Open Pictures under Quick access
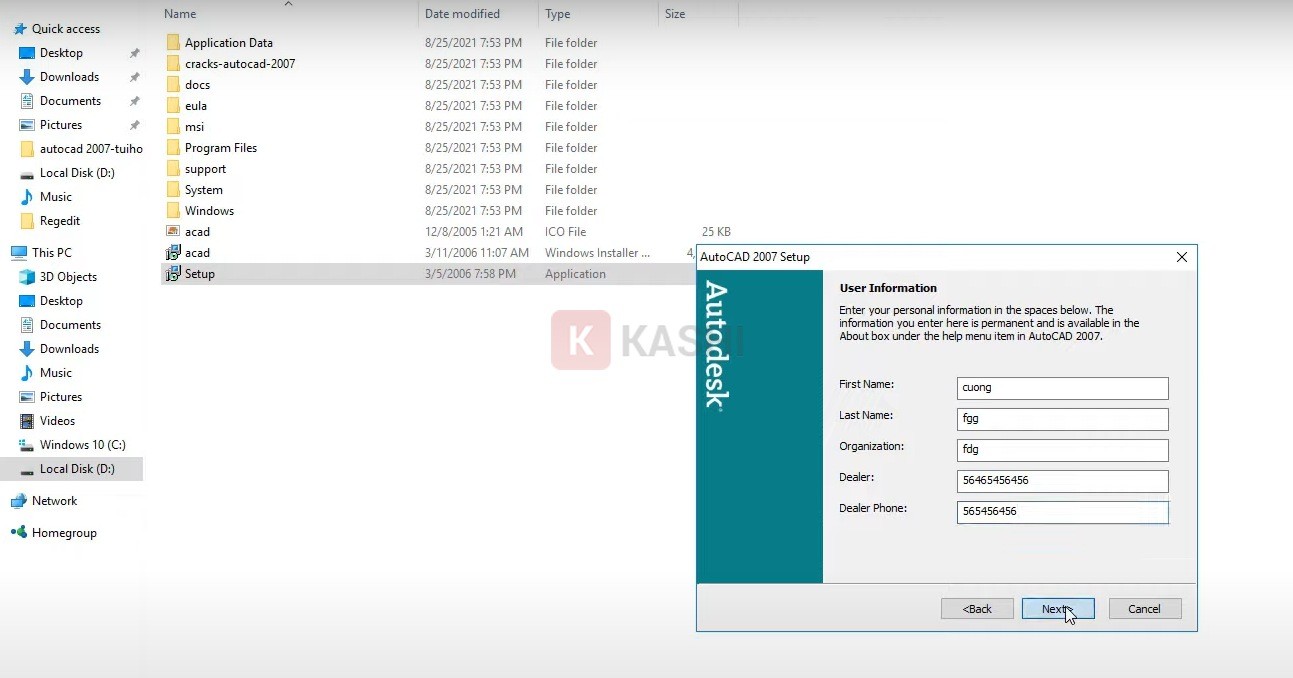1293x678 pixels. [x=61, y=125]
